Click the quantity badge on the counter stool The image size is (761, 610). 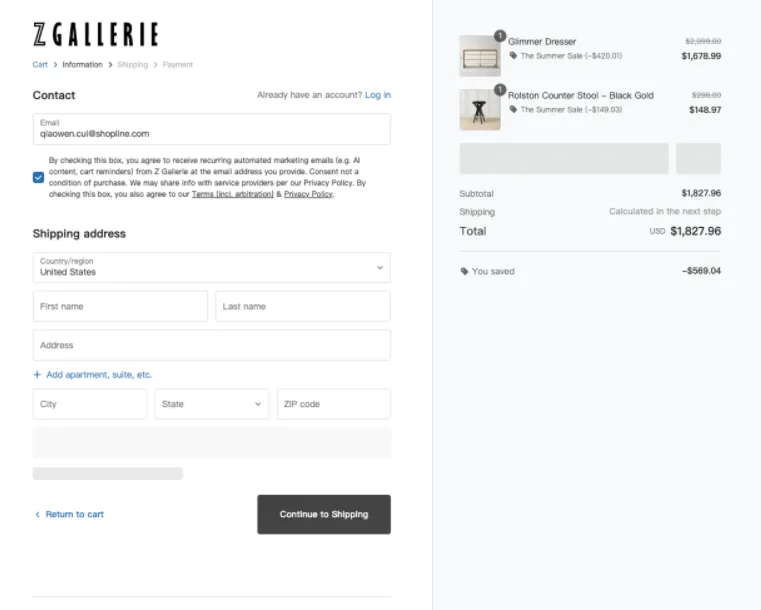coord(500,90)
